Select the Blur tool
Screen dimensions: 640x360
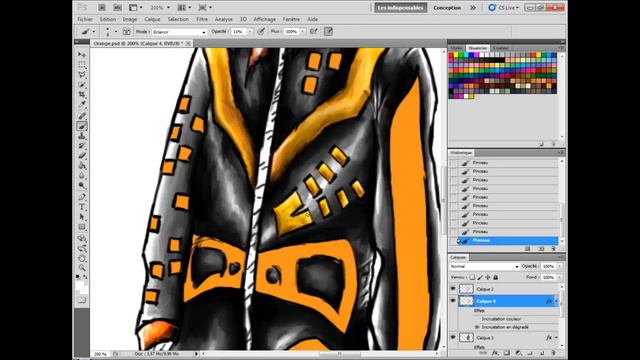(82, 176)
